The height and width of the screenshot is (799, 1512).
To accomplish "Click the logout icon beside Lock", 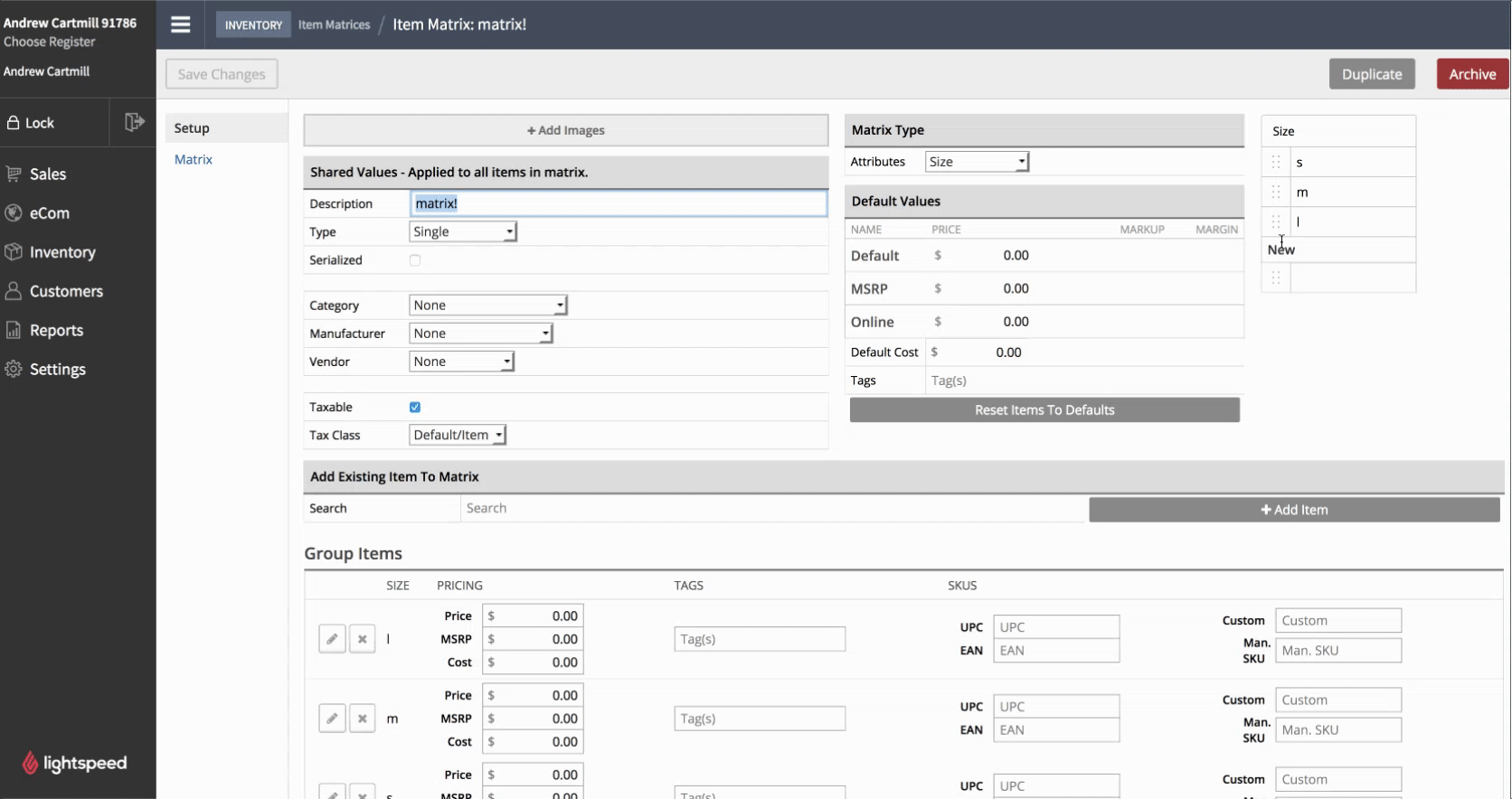I will [x=134, y=122].
